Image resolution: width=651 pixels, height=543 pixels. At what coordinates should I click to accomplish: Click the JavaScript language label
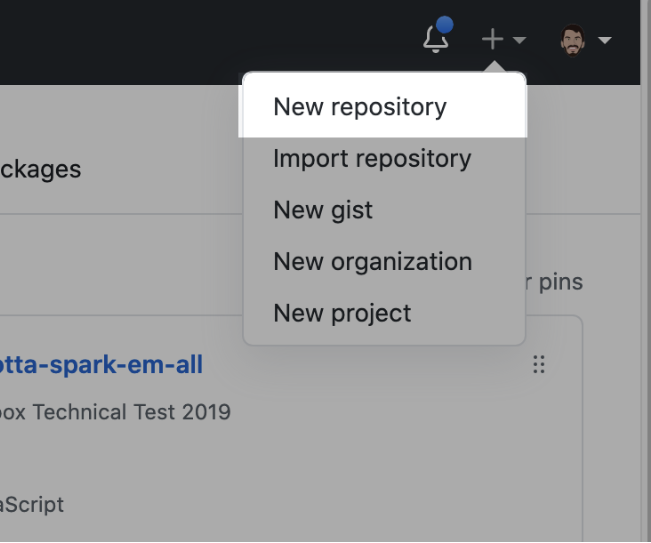[32, 504]
